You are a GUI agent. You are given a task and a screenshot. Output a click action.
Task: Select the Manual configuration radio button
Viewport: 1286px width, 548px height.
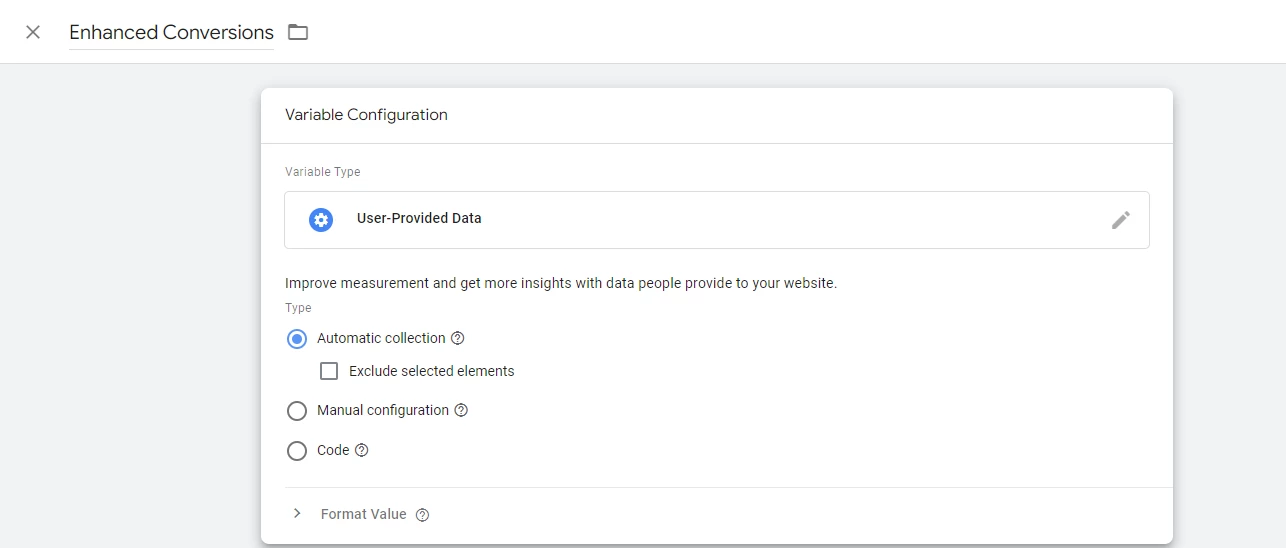coord(297,411)
